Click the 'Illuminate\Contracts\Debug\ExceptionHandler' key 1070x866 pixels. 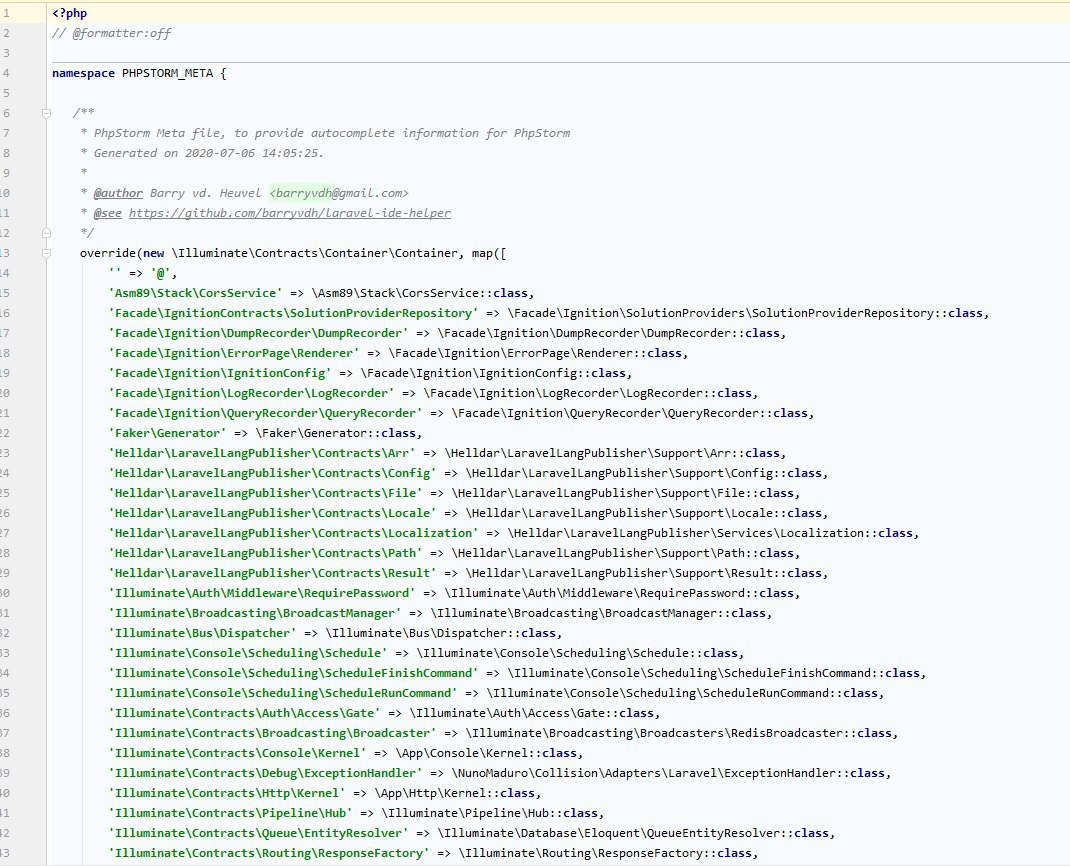point(265,773)
